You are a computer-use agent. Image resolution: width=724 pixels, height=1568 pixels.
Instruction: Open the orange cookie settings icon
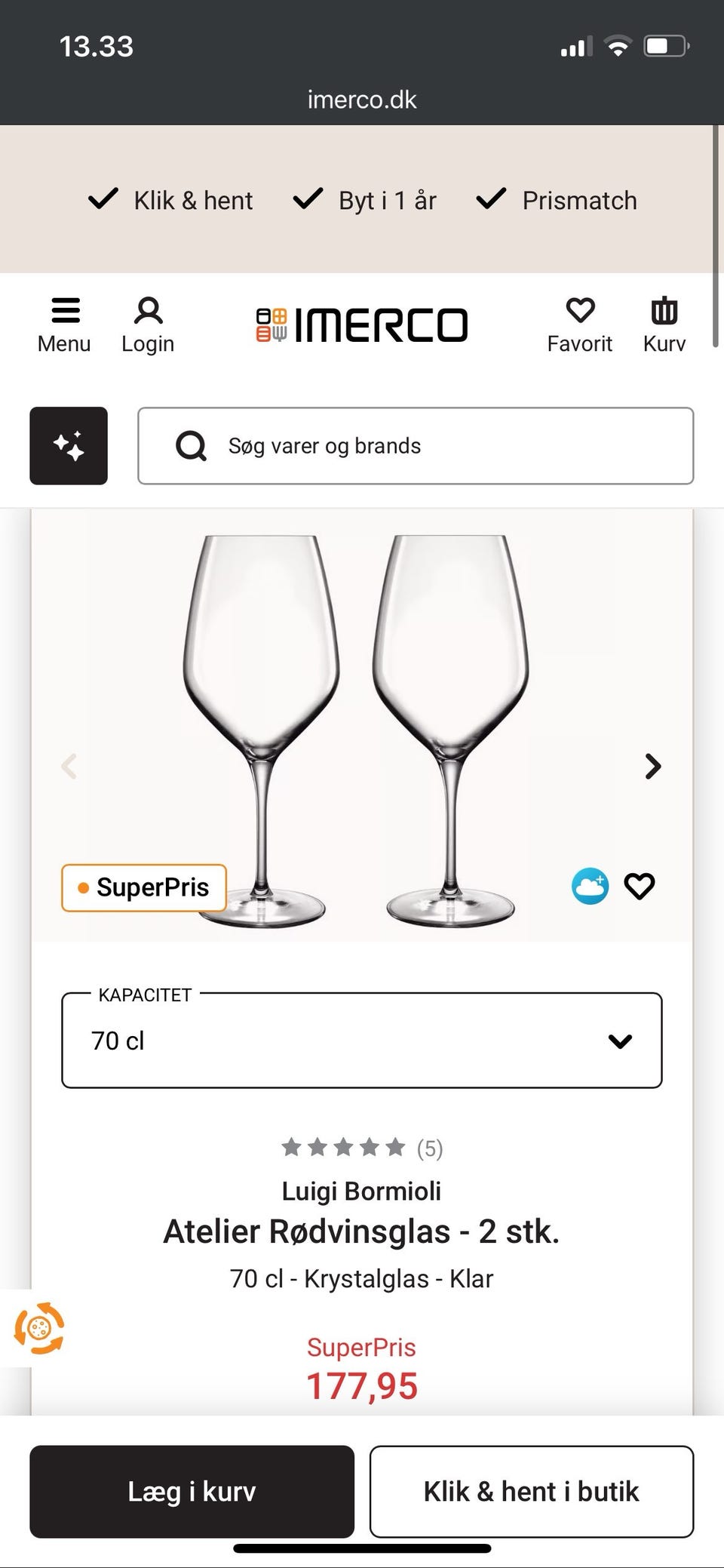click(39, 1328)
